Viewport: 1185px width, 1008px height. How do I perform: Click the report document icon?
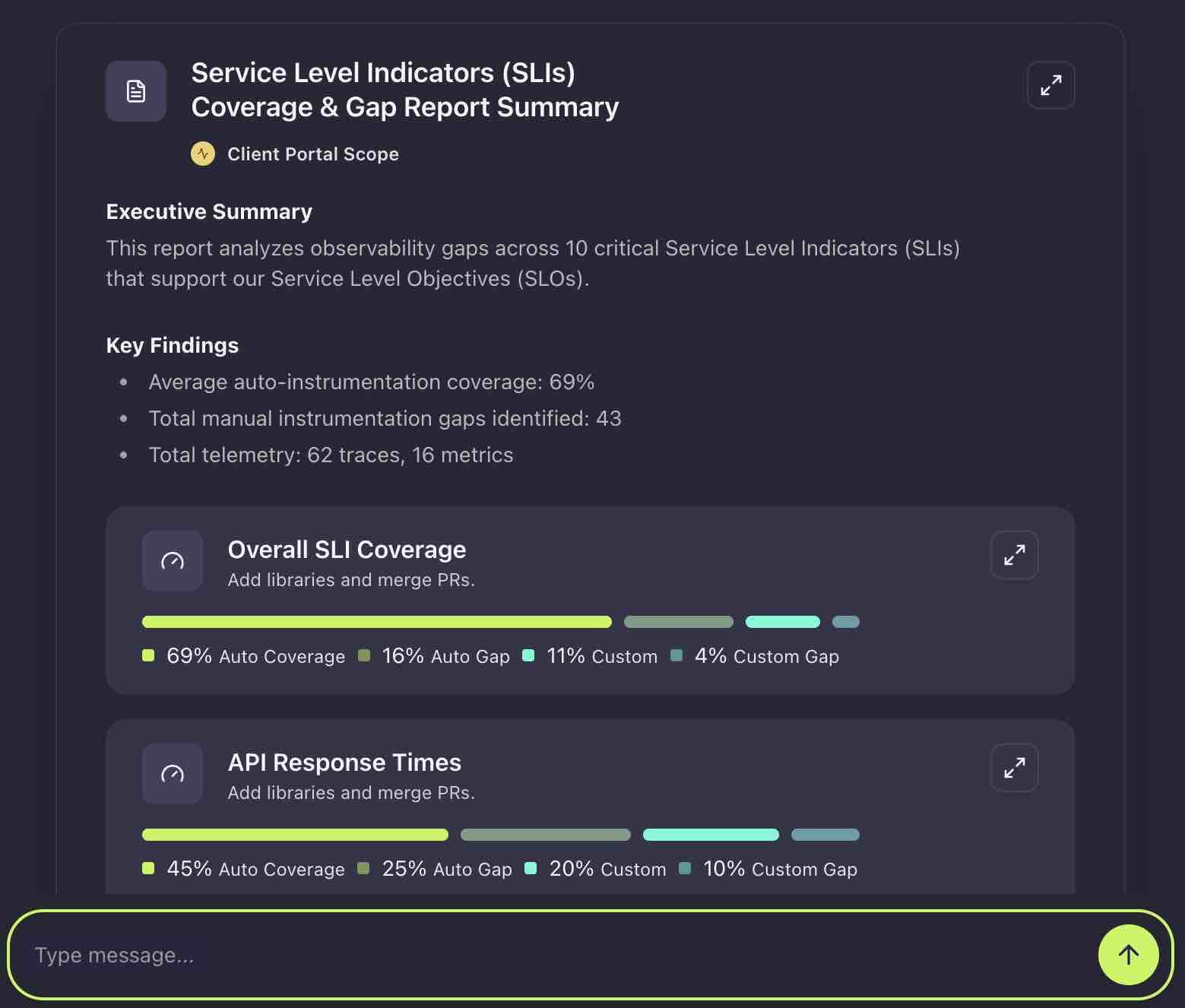pos(136,91)
